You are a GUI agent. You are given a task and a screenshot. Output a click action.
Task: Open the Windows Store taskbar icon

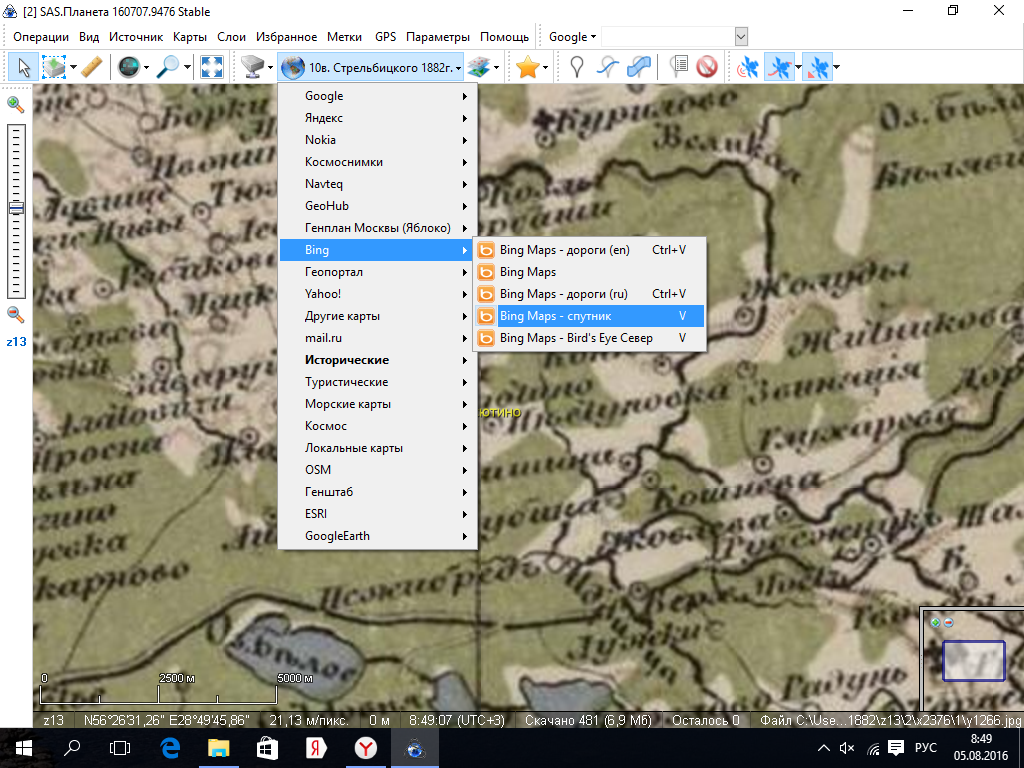[267, 748]
